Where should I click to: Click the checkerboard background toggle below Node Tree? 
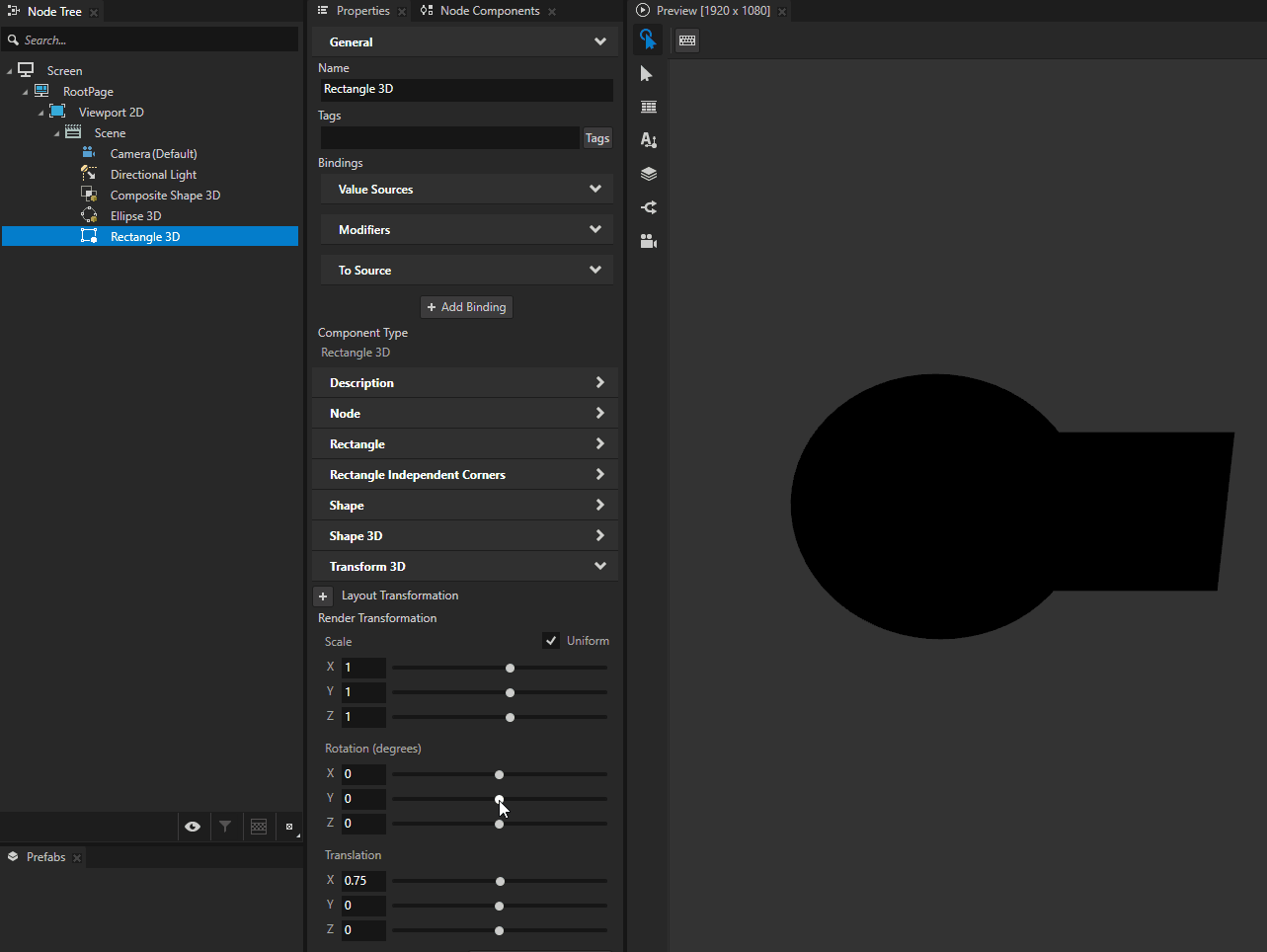tap(259, 827)
